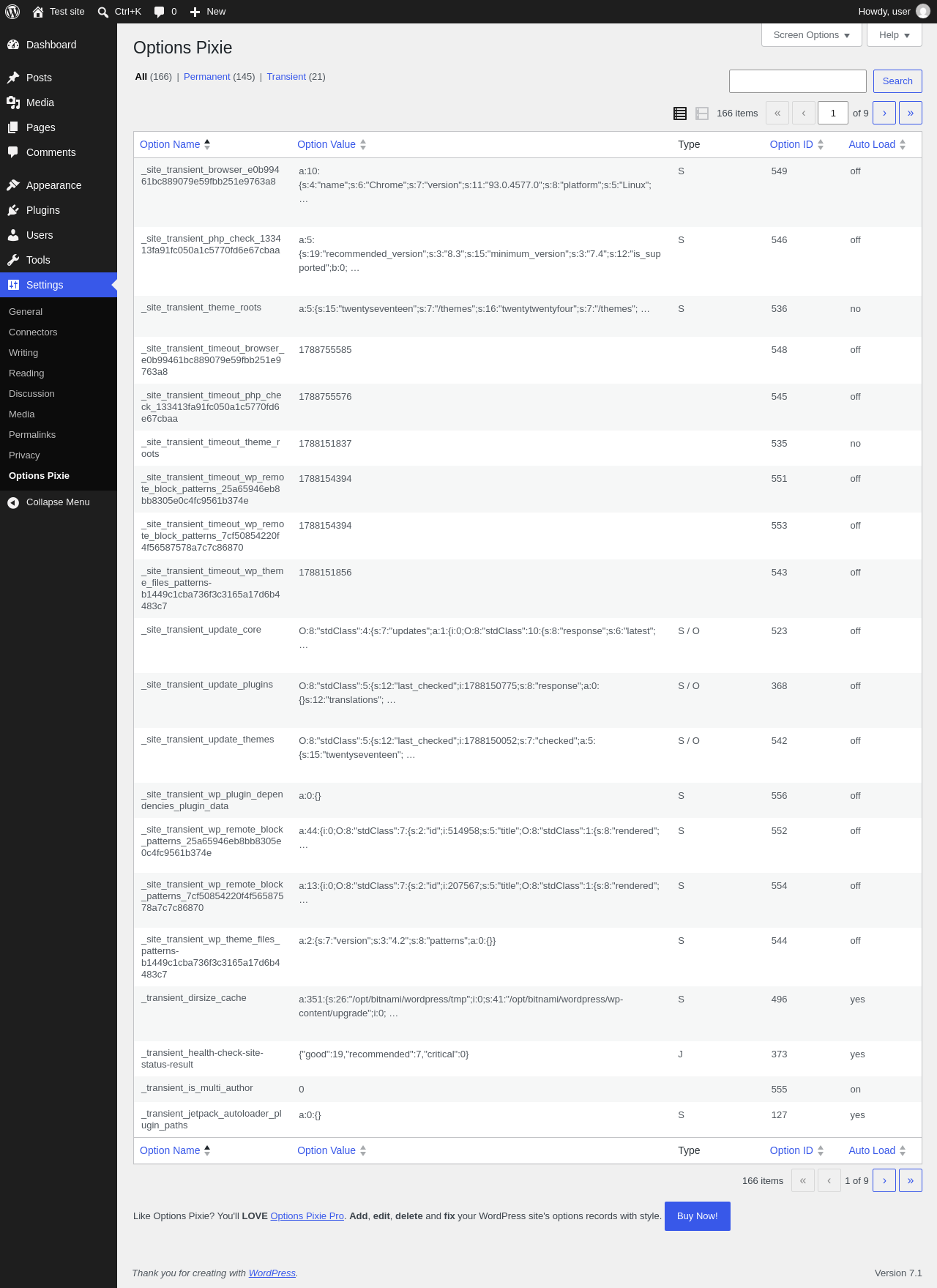937x1288 pixels.
Task: Sort by Auto Load using the top header arrows
Action: coord(903,145)
